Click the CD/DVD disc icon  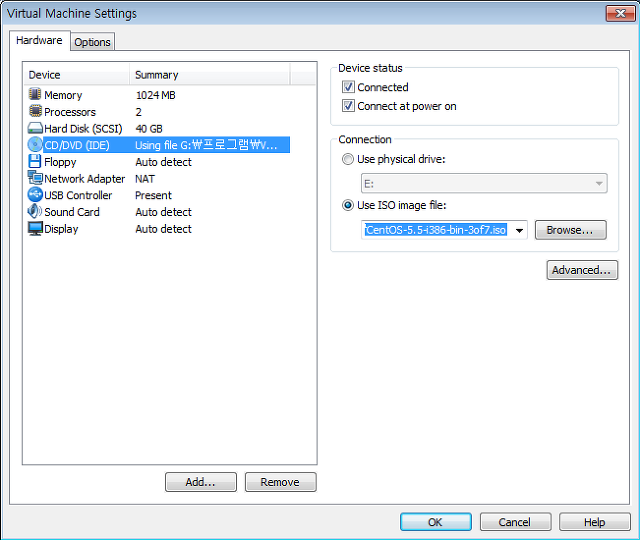(35, 144)
